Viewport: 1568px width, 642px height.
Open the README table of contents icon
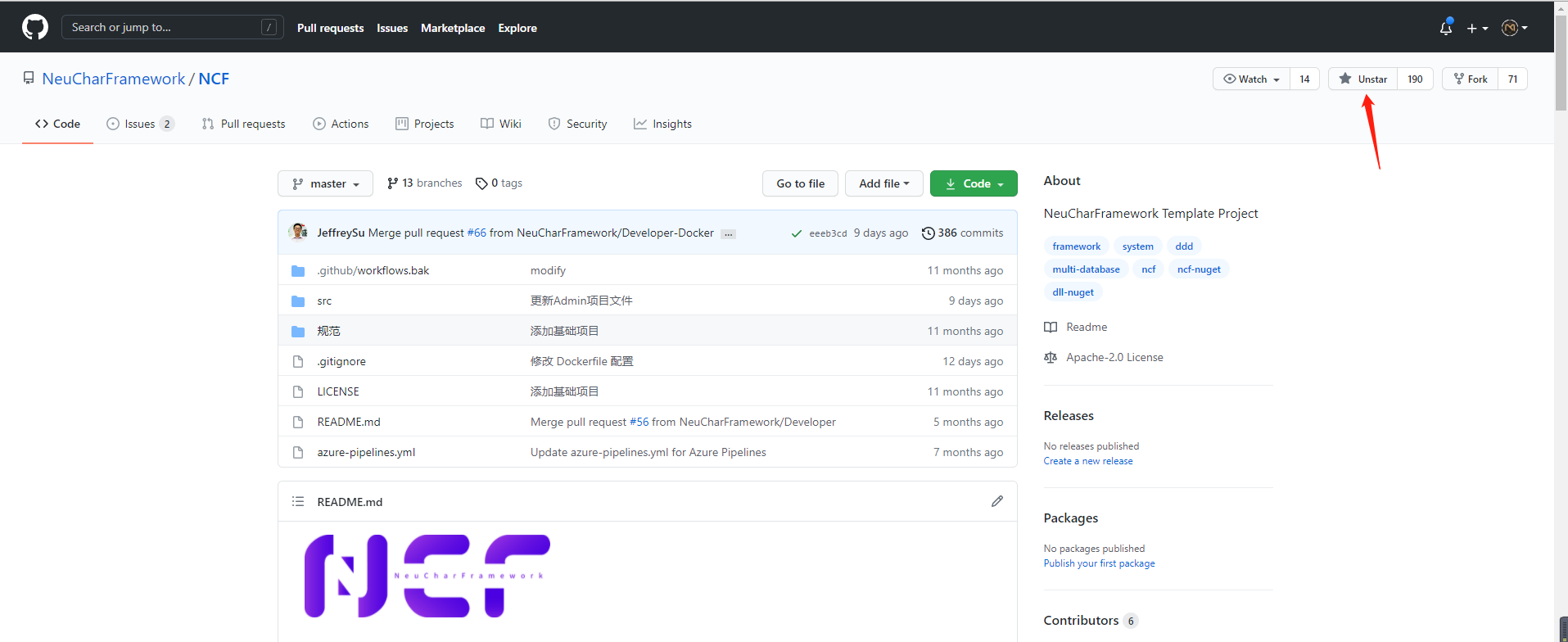(298, 501)
